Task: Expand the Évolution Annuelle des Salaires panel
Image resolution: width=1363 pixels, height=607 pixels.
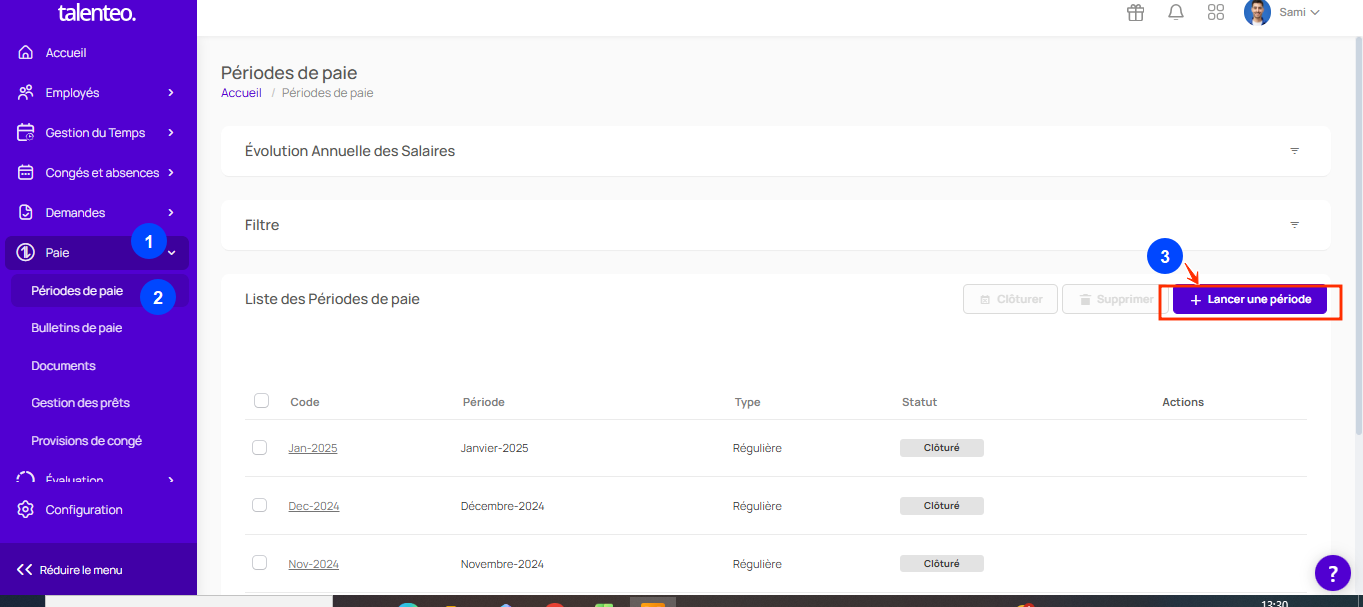Action: pos(1294,151)
